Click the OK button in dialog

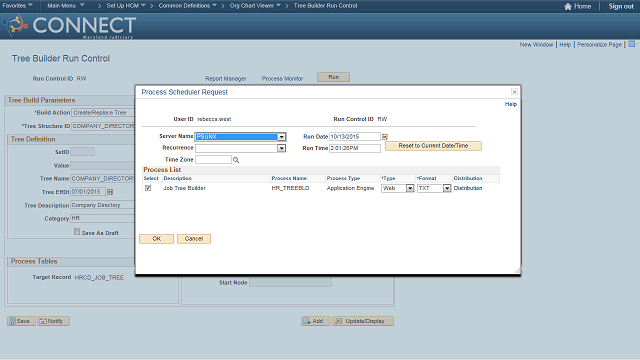coord(156,239)
